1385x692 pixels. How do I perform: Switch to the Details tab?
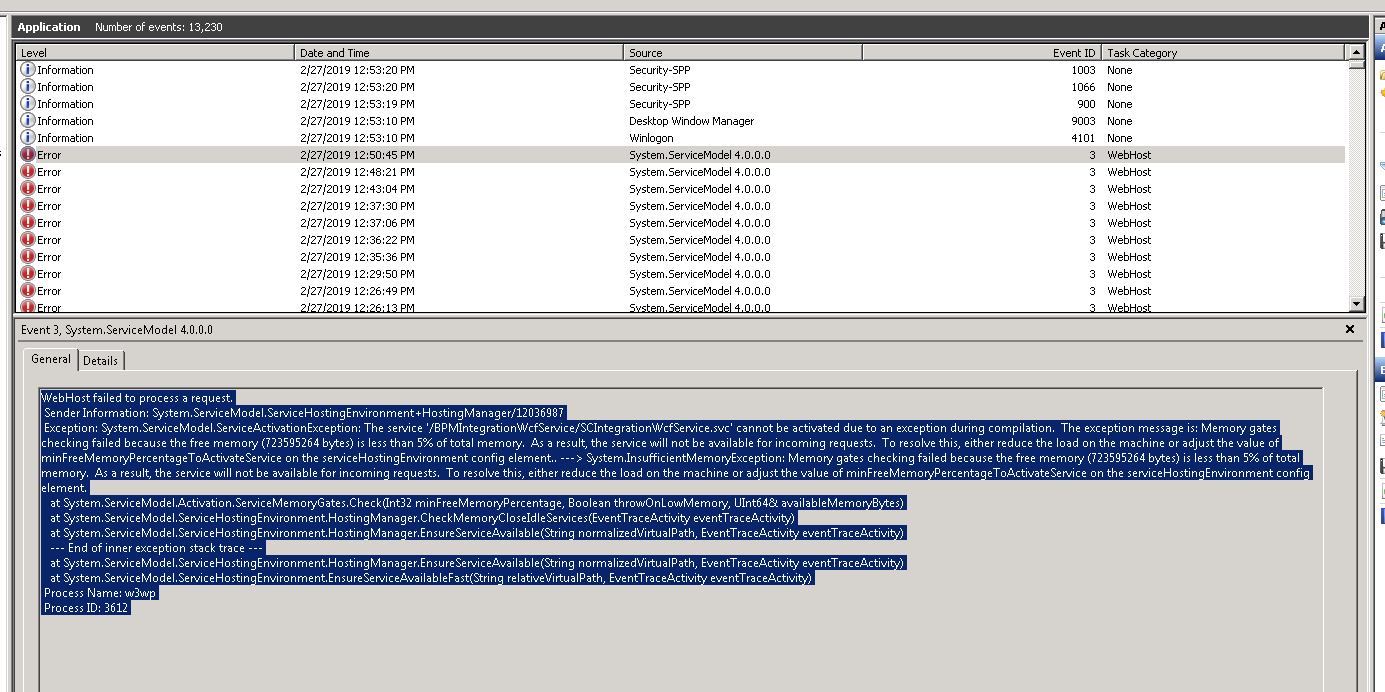click(x=100, y=361)
